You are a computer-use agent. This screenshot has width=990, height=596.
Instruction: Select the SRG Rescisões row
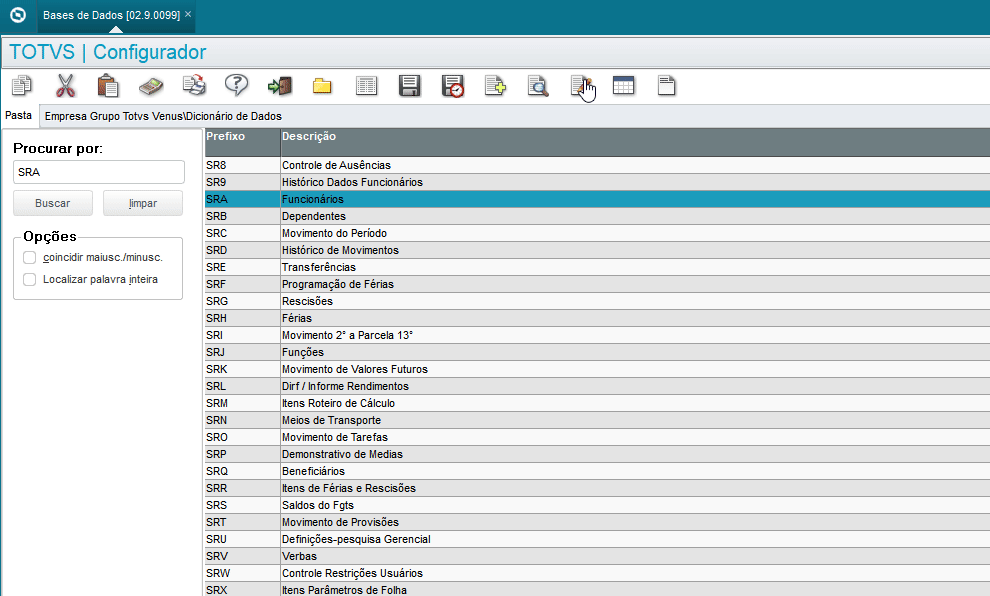point(597,301)
